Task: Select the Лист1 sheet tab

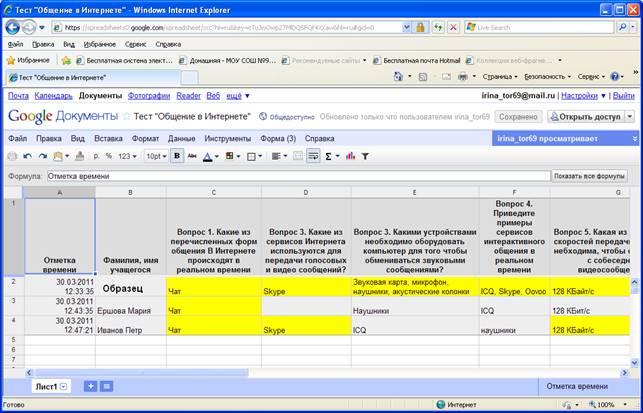Action: tap(51, 386)
